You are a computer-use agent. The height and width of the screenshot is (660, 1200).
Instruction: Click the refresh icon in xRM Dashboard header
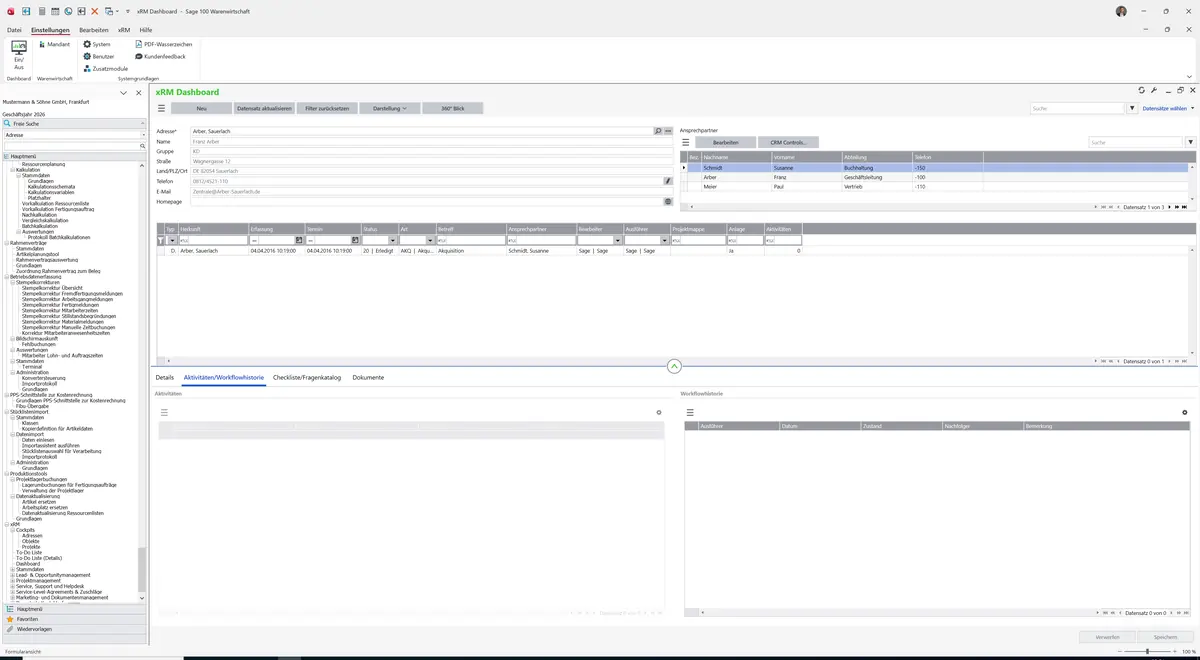pos(1141,90)
